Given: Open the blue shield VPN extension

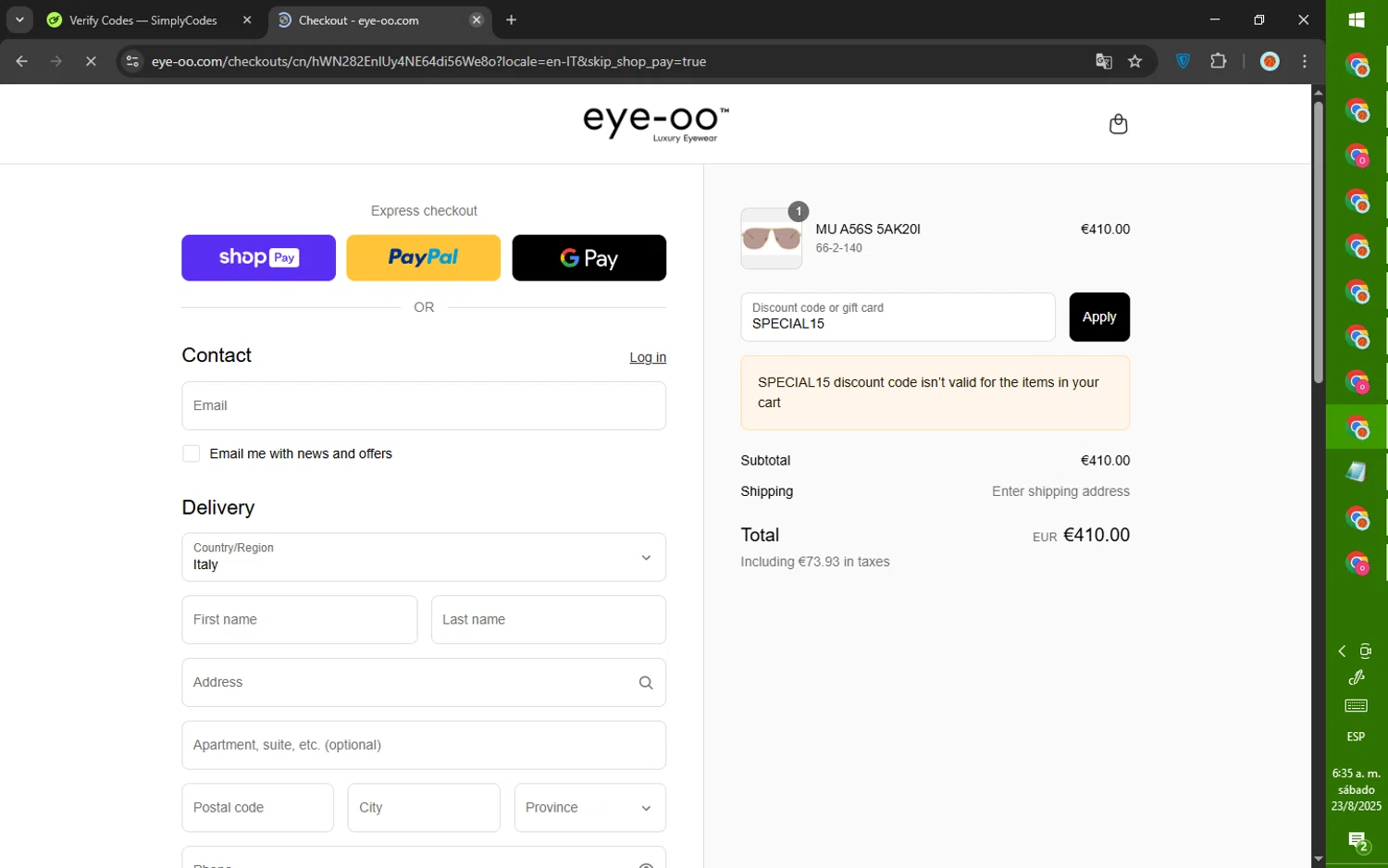Looking at the screenshot, I should pos(1183,61).
